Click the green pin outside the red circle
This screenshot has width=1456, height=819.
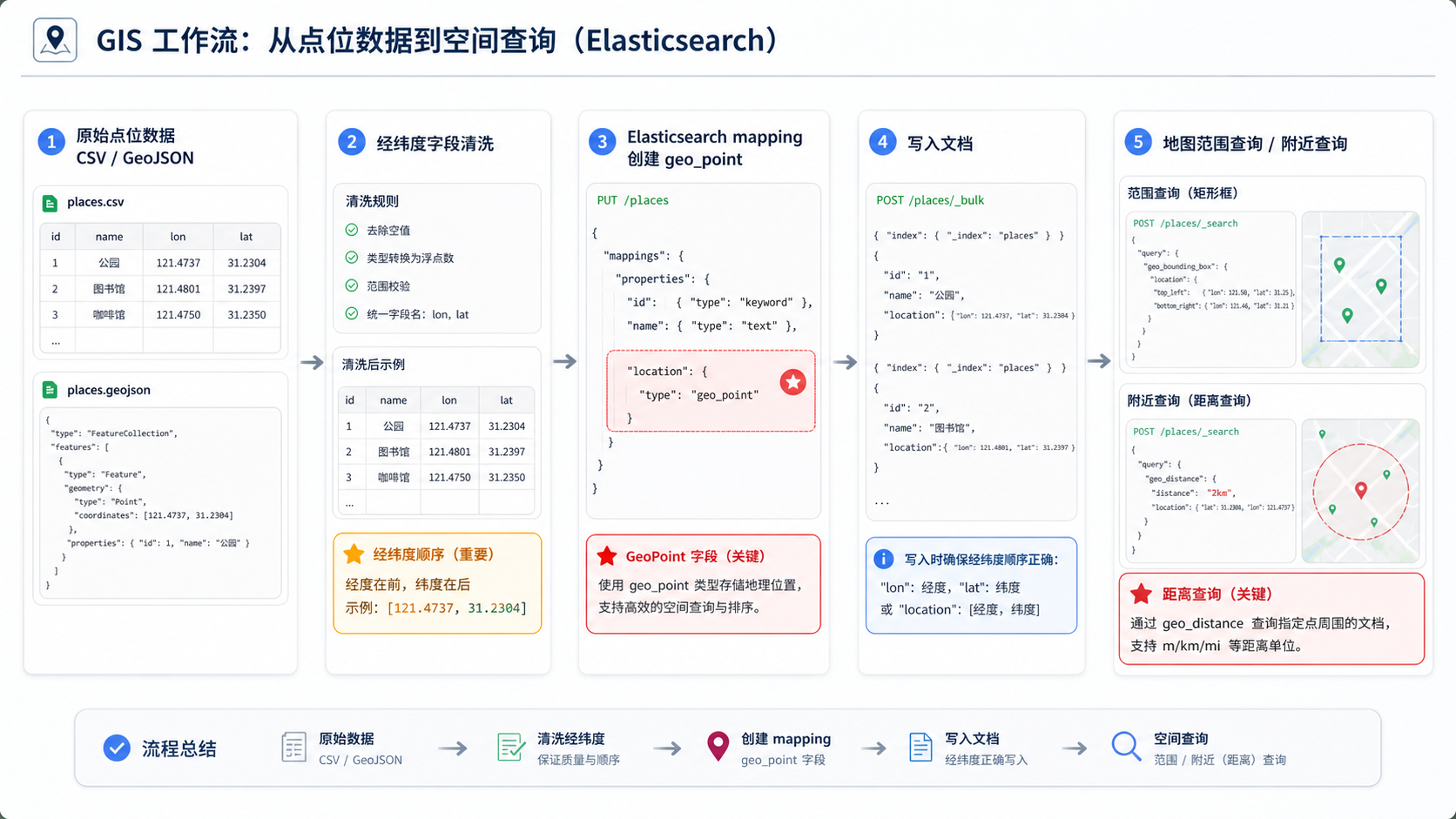[x=1322, y=434]
